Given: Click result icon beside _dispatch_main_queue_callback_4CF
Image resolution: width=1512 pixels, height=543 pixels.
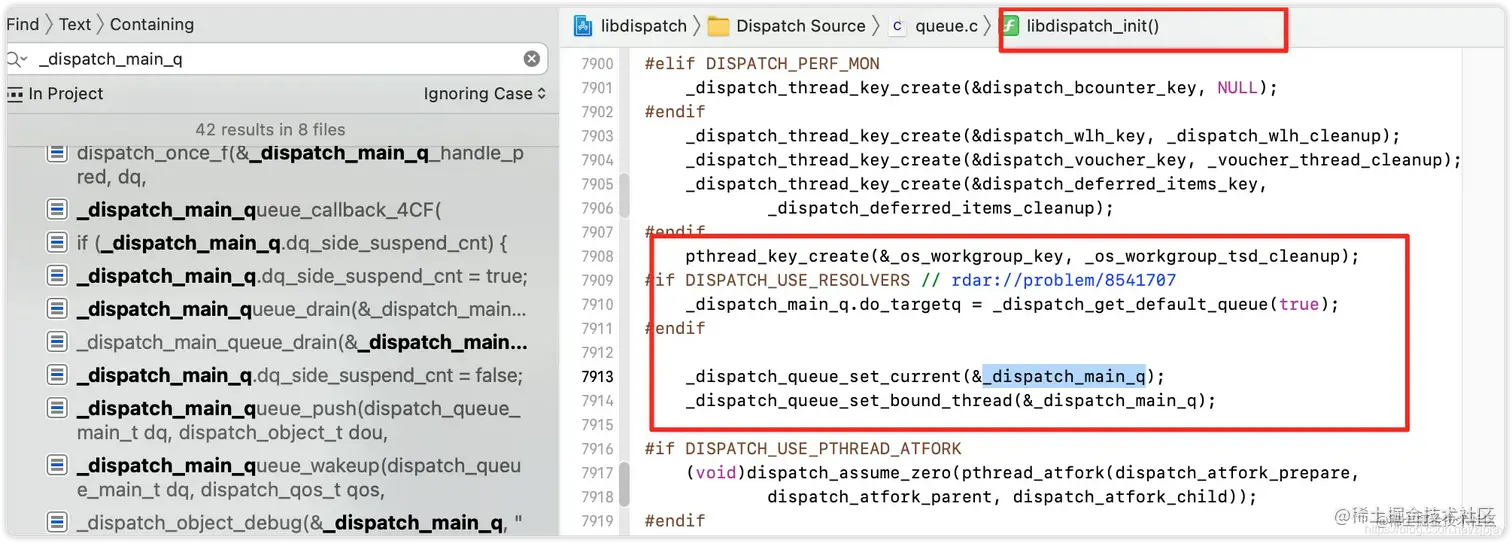Looking at the screenshot, I should (57, 210).
